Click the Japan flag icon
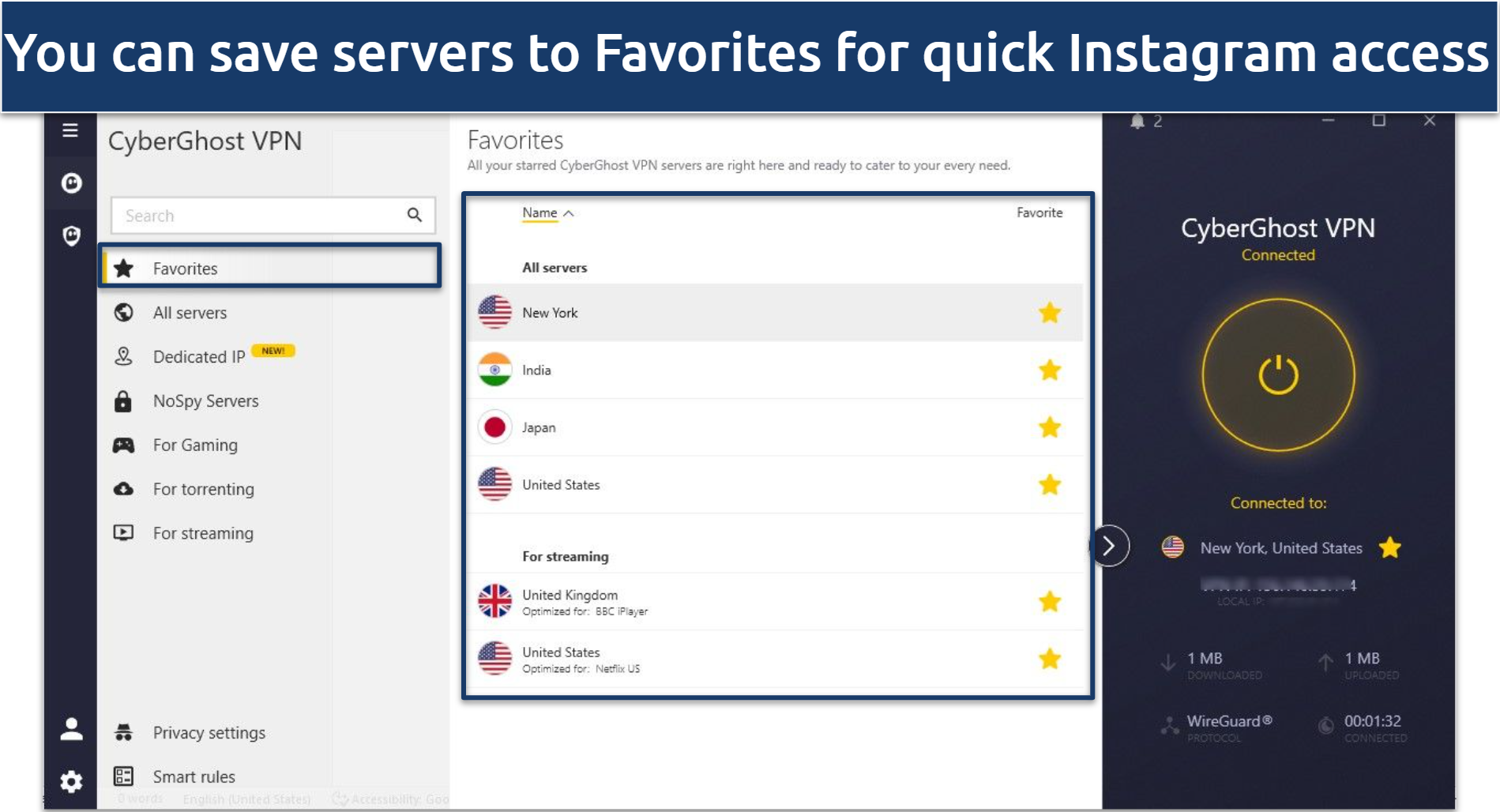 click(x=495, y=427)
